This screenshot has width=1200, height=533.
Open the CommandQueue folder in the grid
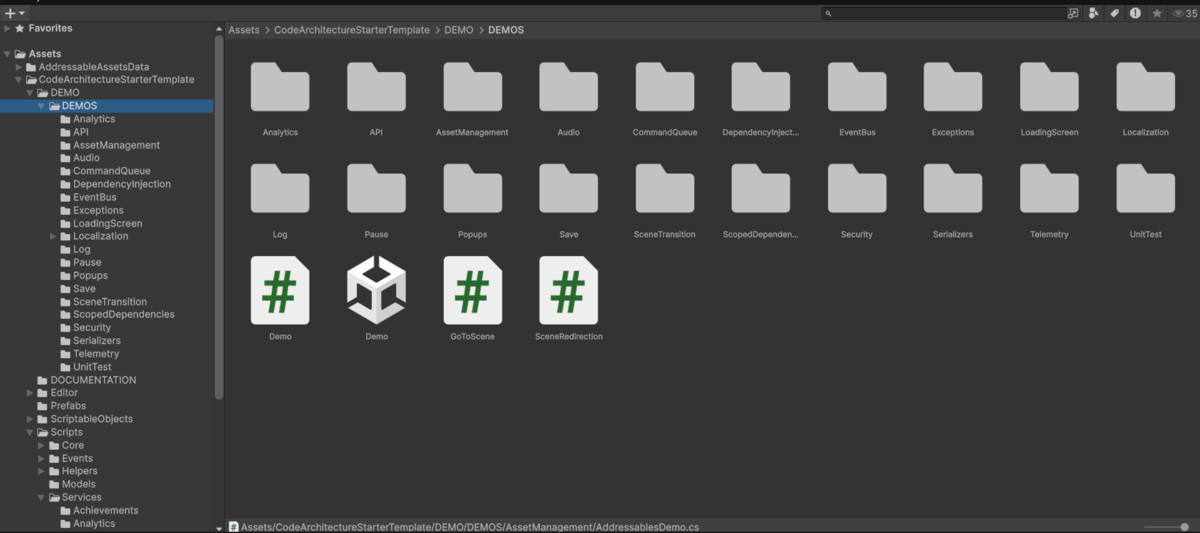point(665,88)
